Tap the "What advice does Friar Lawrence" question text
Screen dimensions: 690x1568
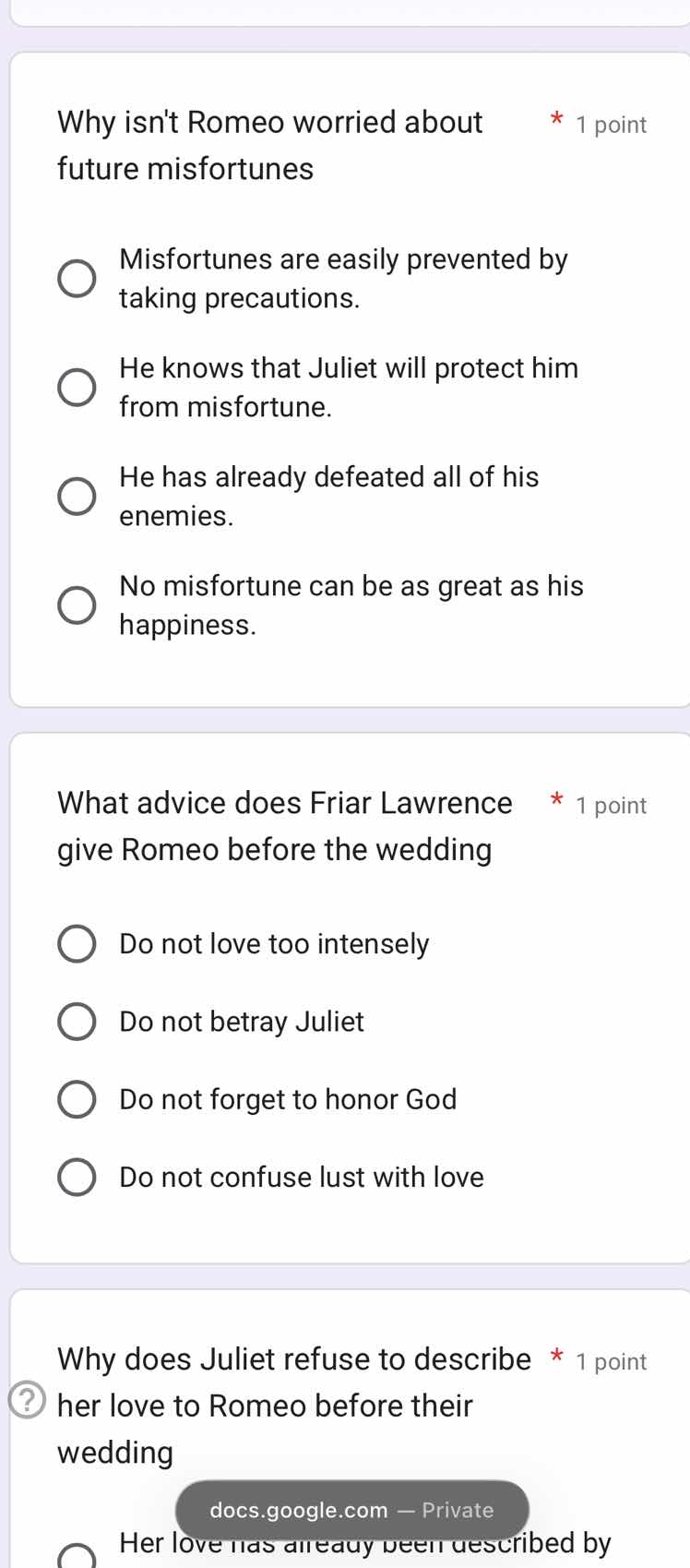(274, 826)
